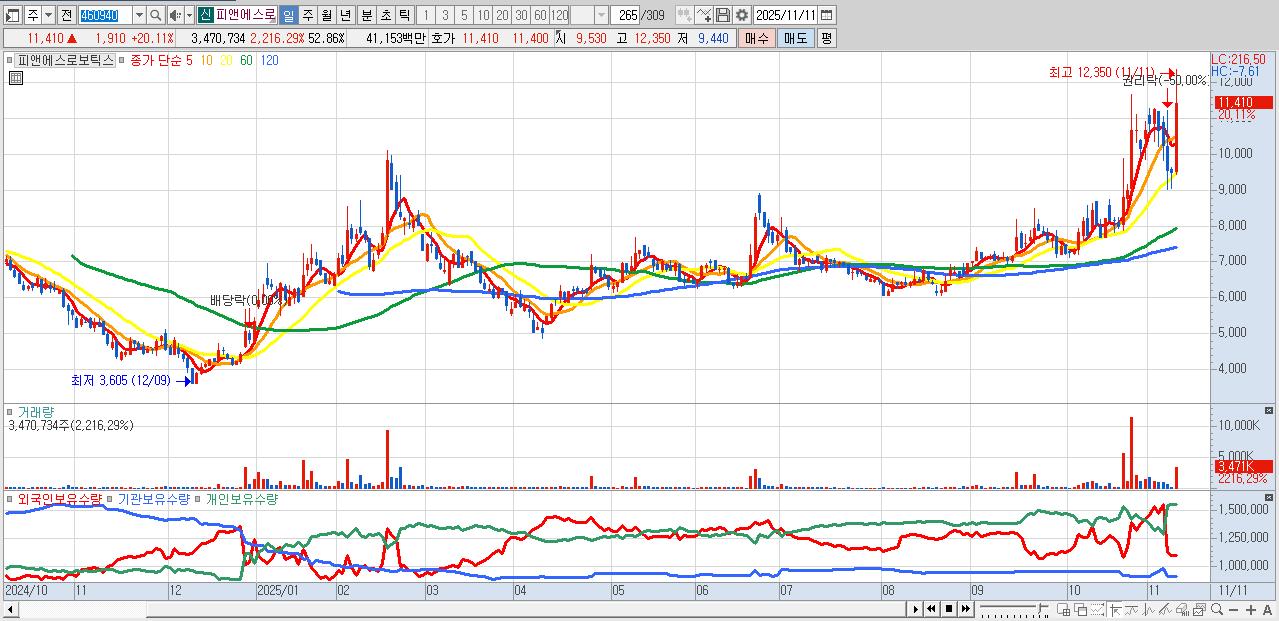
Task: Click the 매도 sell button
Action: point(795,38)
